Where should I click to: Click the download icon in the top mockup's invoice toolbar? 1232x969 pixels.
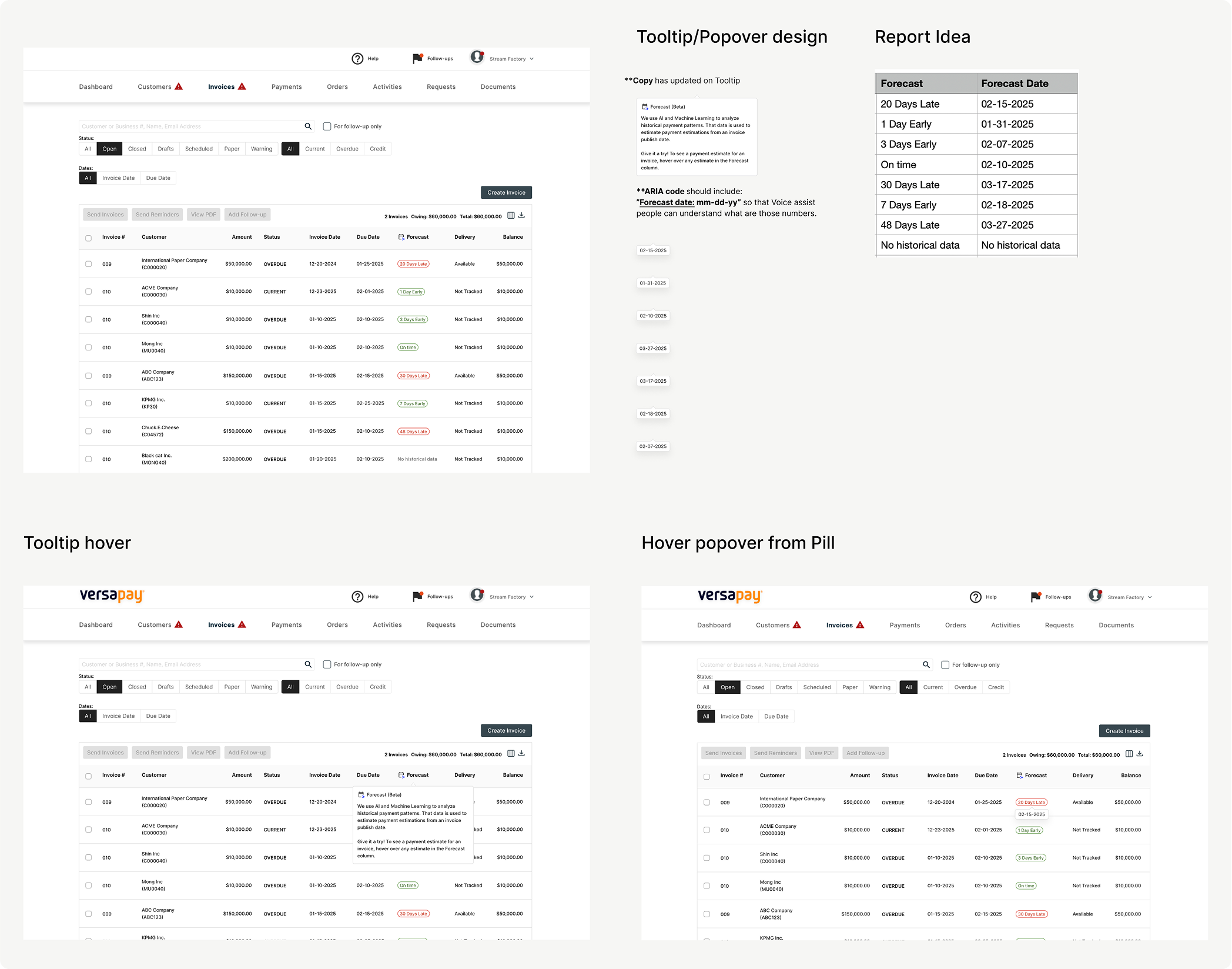[x=521, y=216]
